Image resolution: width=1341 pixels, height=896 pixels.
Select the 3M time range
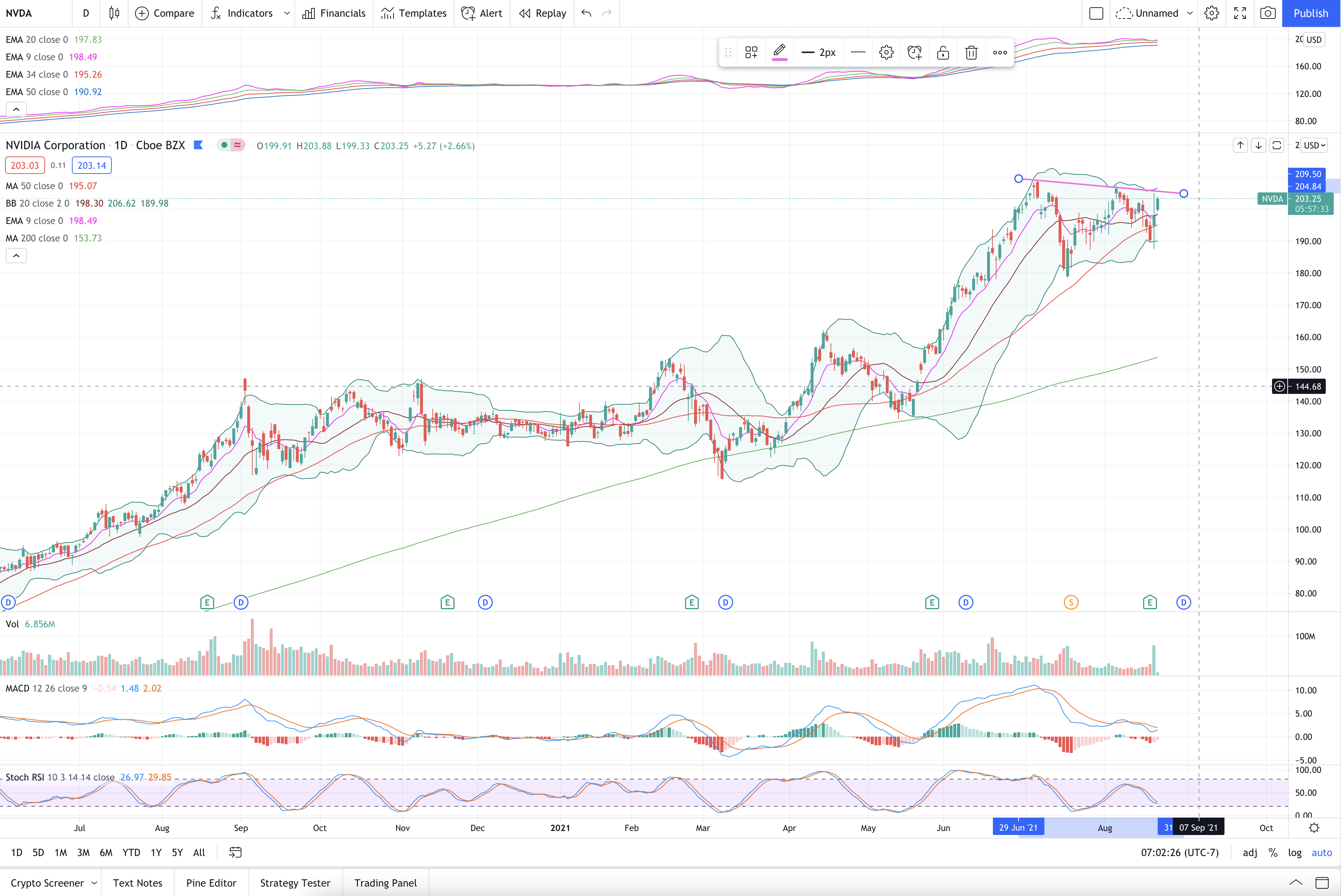[83, 852]
